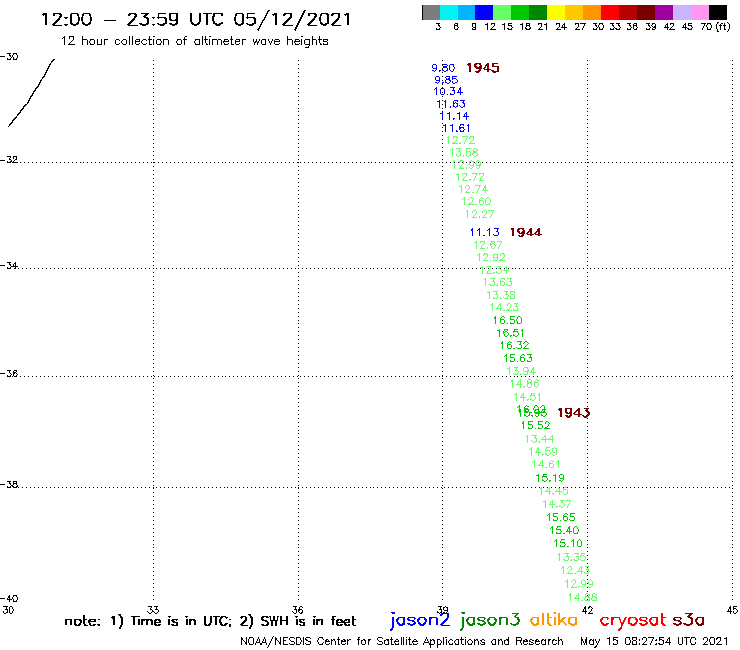
Task: Click the 13.38 wave height value
Action: tap(501, 295)
